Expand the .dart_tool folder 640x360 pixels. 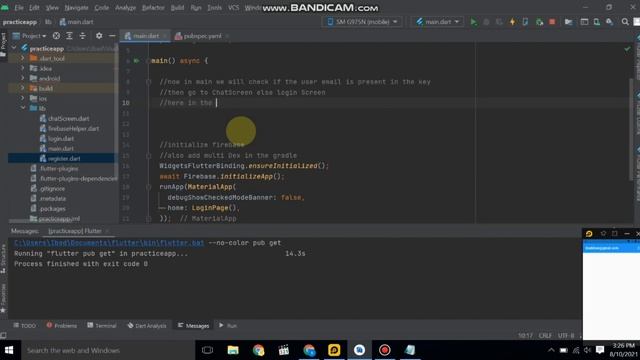pyautogui.click(x=23, y=58)
